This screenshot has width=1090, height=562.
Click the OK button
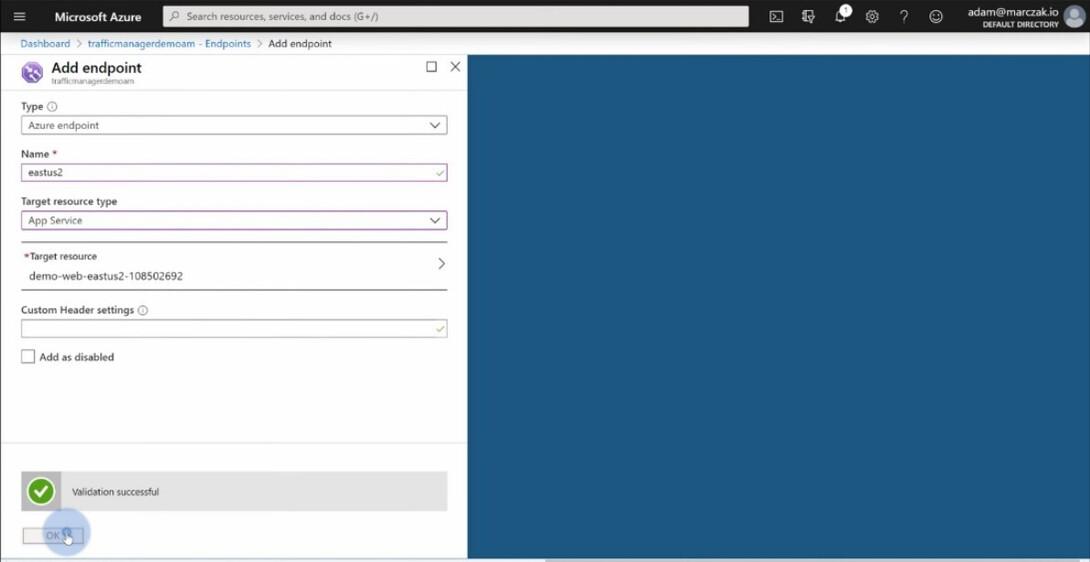point(53,536)
